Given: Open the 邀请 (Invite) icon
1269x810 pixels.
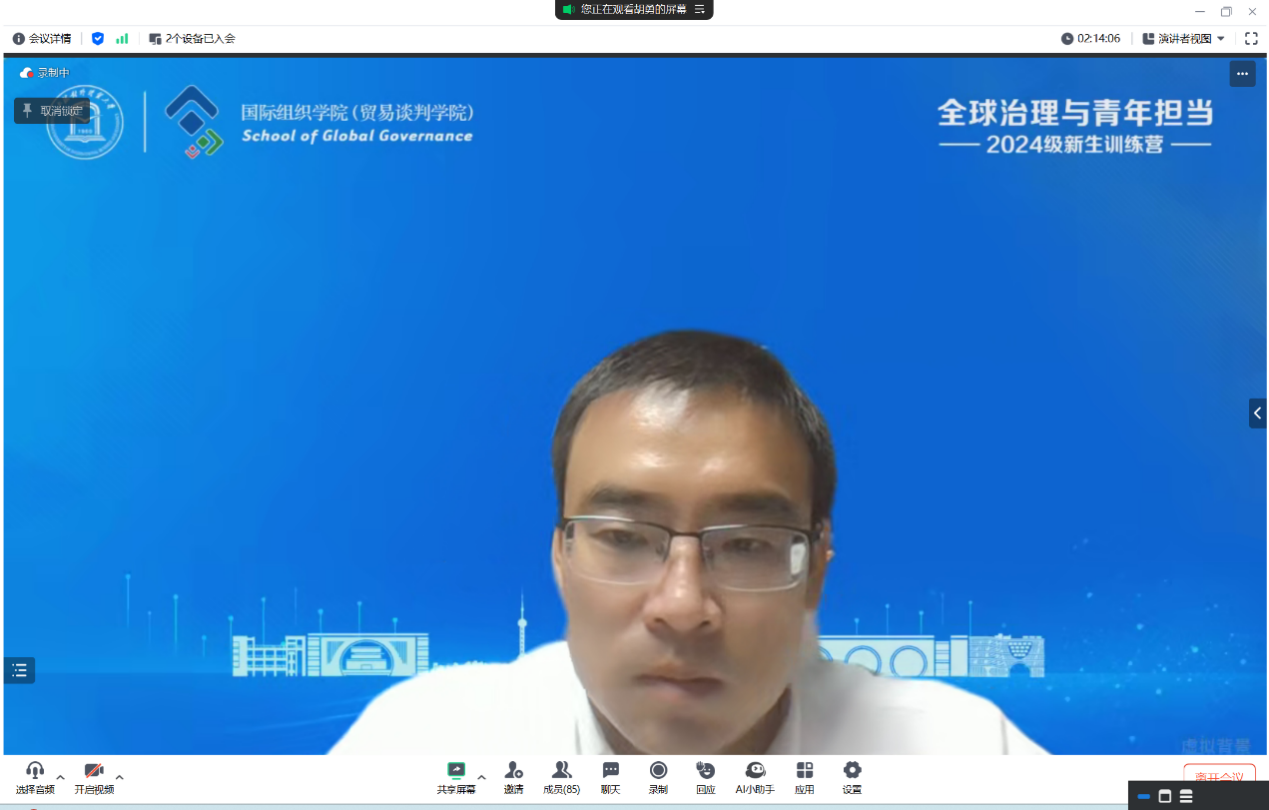Looking at the screenshot, I should pos(513,776).
